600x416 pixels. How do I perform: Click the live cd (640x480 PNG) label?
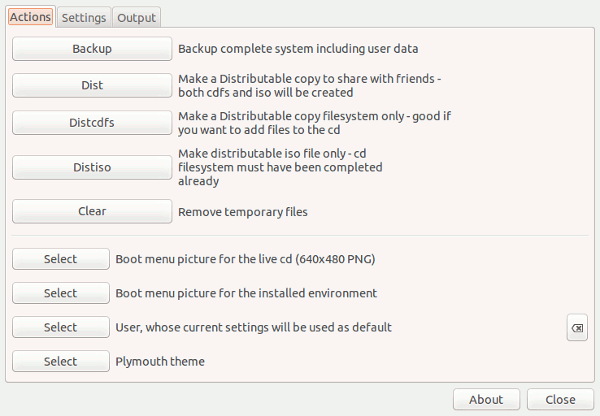tap(245, 259)
